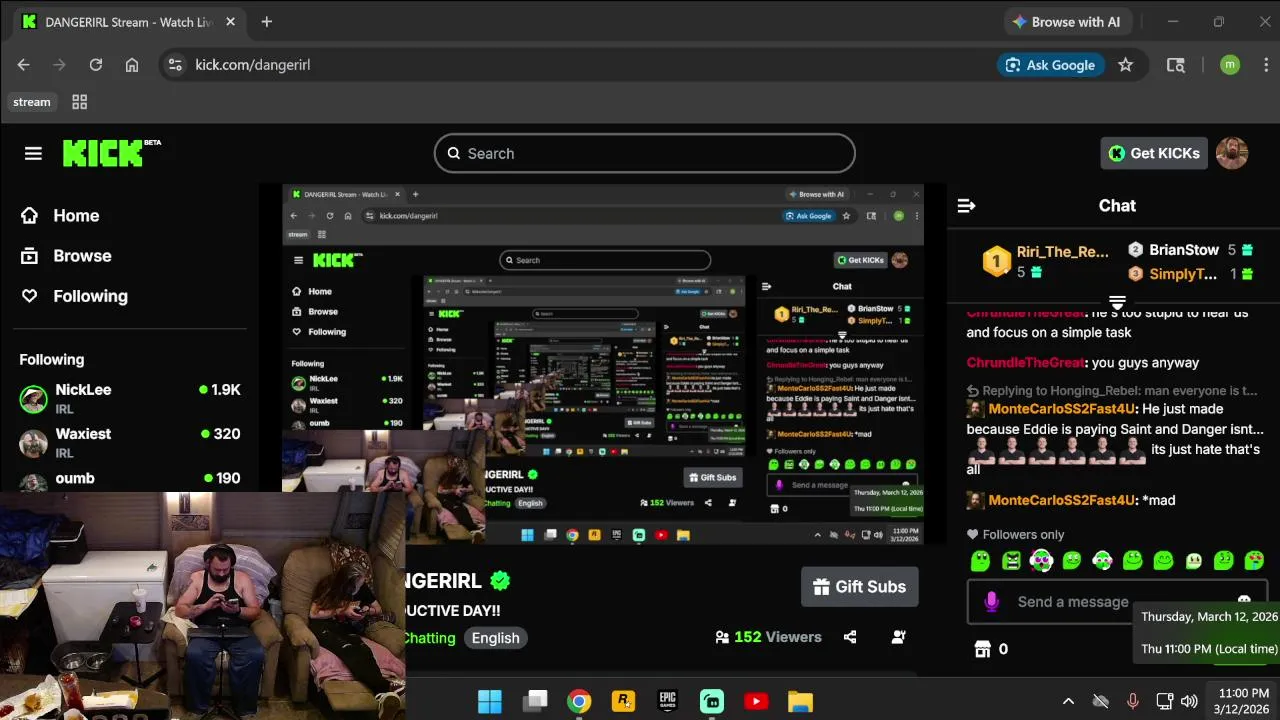Pick the pale grimacing emote
The width and height of the screenshot is (1280, 720).
(x=1193, y=561)
